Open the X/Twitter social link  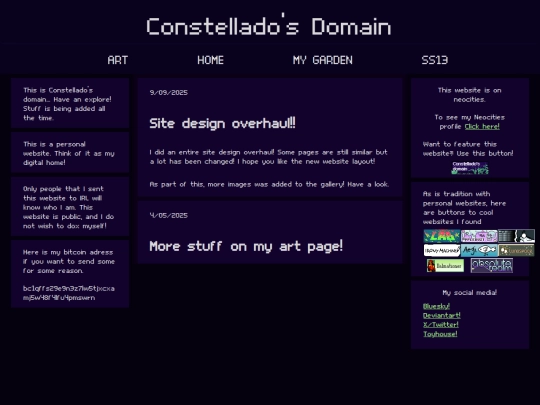(x=441, y=324)
